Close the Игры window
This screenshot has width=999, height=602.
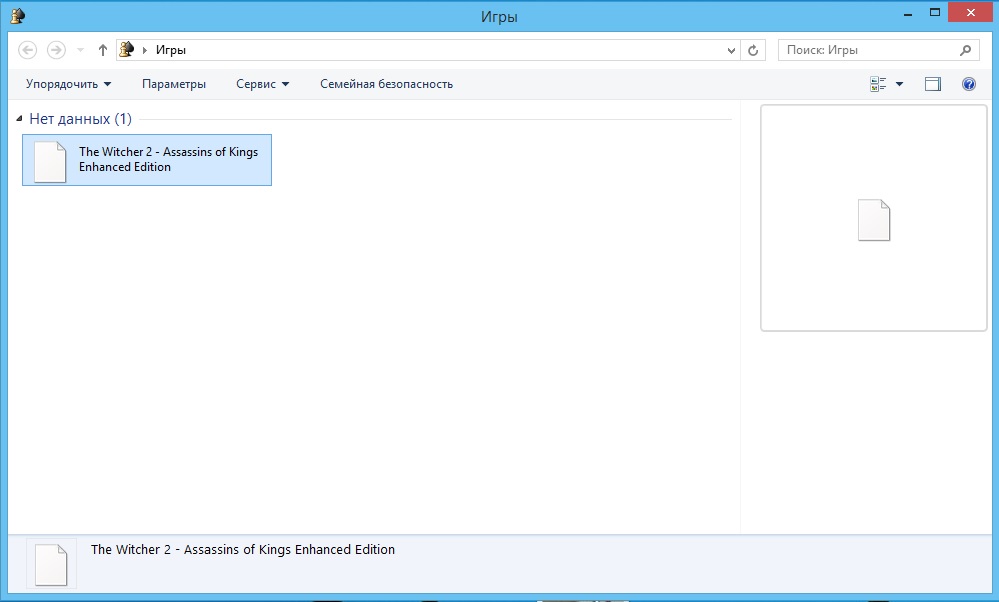(970, 13)
